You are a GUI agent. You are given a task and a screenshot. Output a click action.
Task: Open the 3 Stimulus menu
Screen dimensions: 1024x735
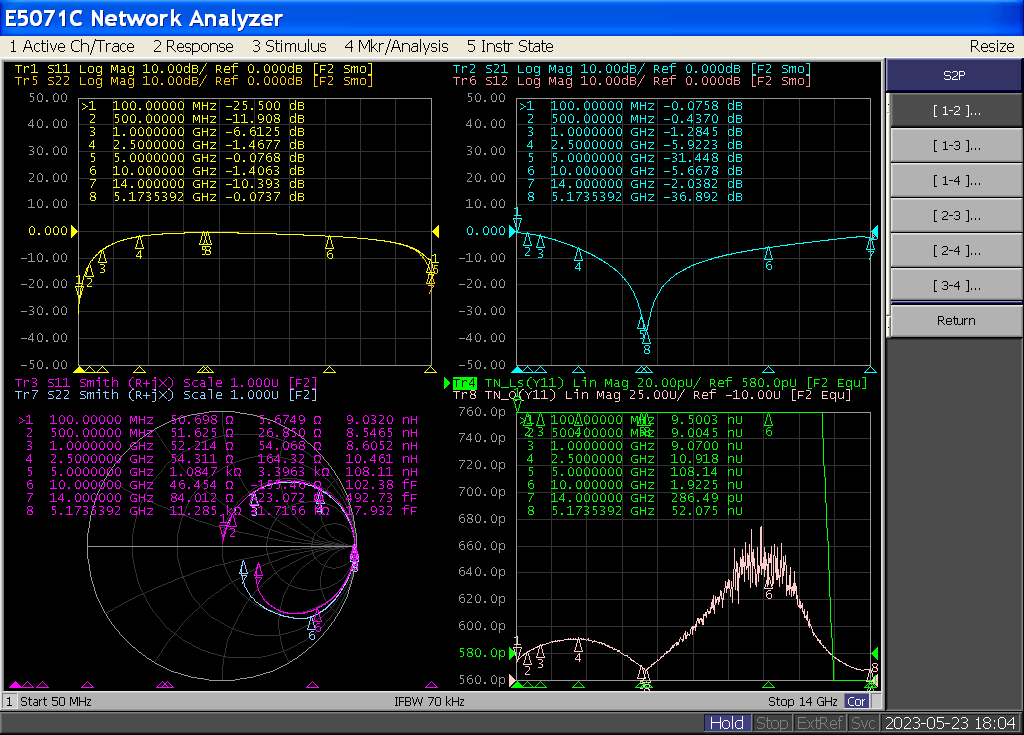tap(289, 46)
